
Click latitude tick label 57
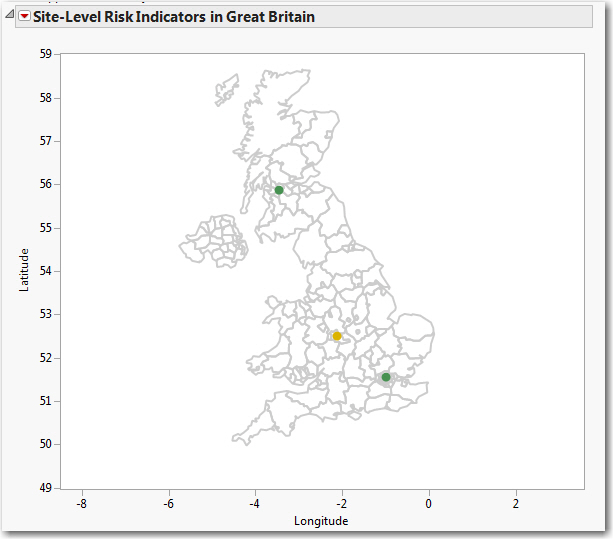tap(46, 141)
